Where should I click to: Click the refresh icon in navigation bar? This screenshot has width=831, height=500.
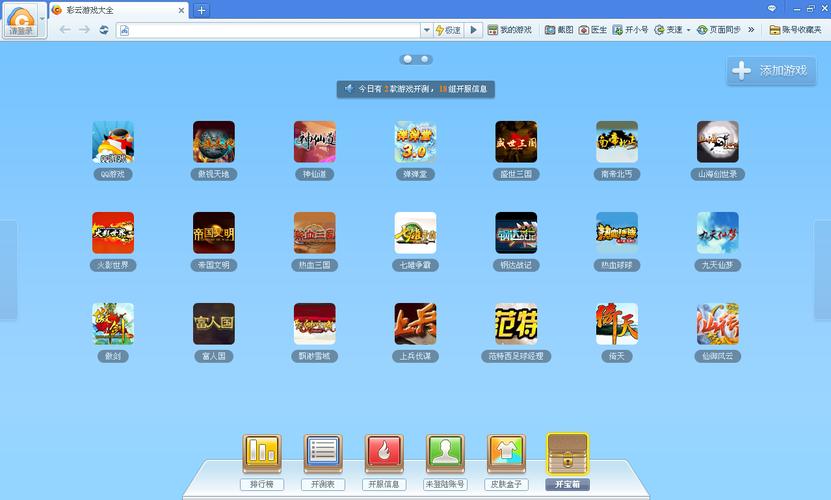click(104, 30)
